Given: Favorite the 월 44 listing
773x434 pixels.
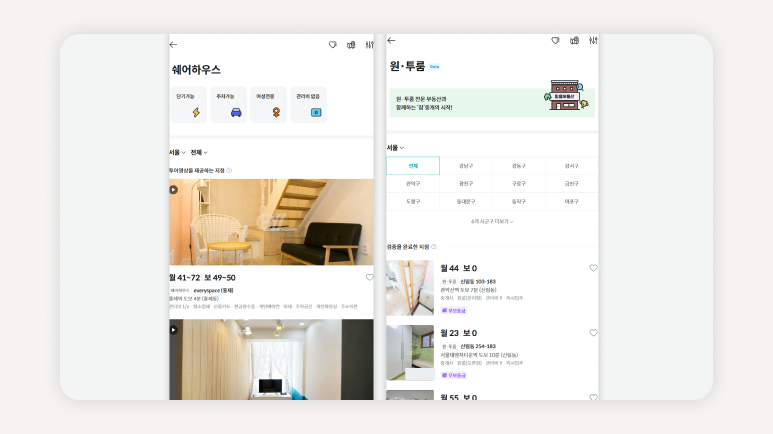Looking at the screenshot, I should [x=593, y=268].
